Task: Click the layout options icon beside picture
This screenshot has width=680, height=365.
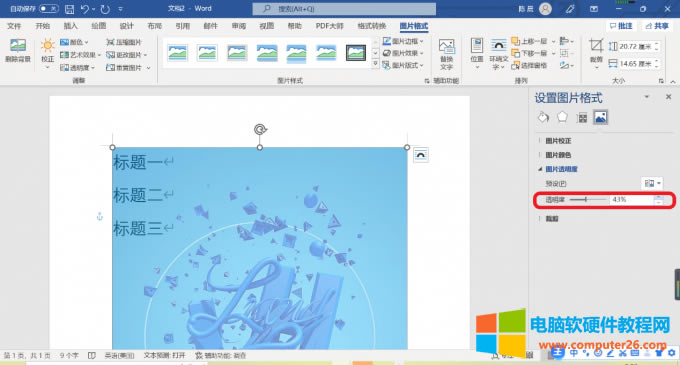Action: (421, 155)
